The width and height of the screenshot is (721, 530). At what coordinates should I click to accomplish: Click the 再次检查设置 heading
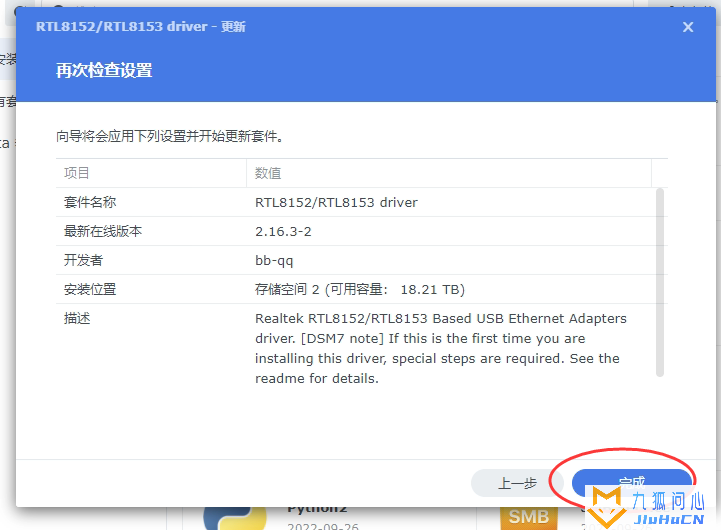click(x=104, y=70)
